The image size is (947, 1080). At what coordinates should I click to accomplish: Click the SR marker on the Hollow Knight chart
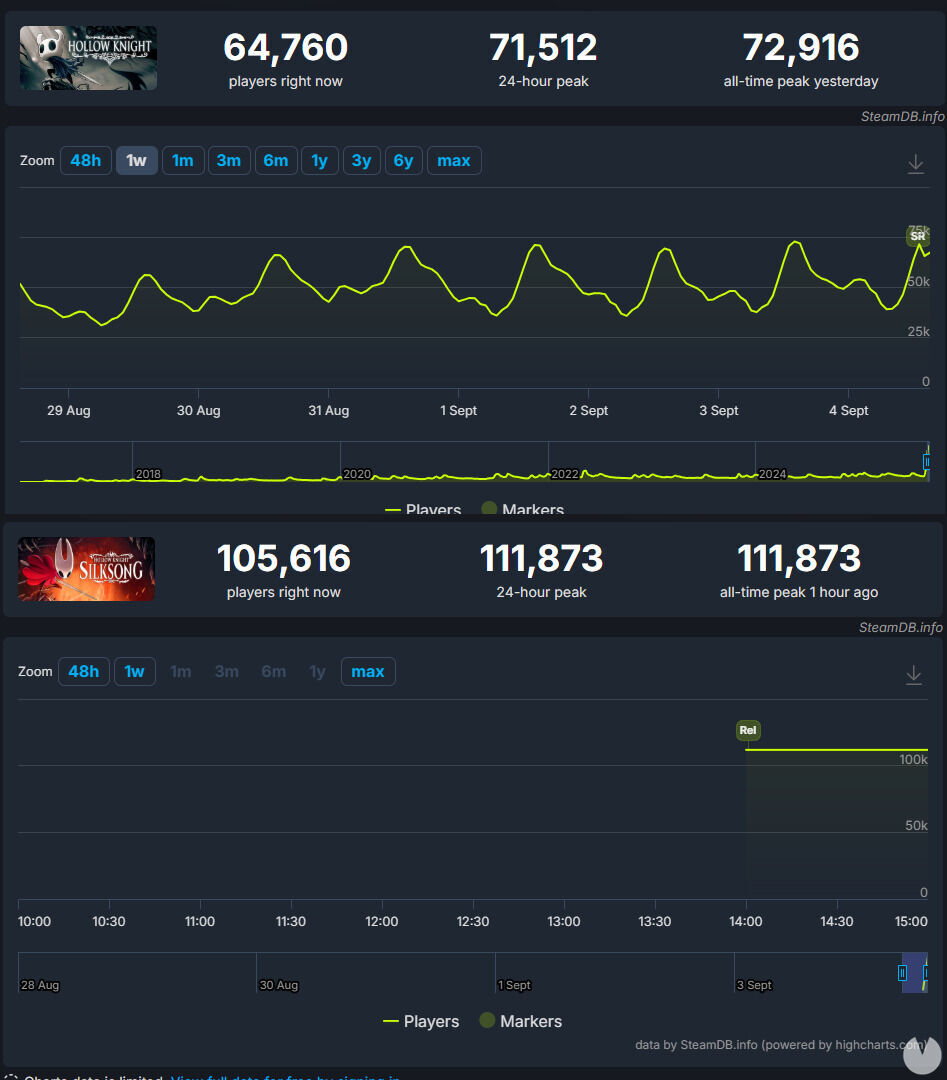pos(918,236)
